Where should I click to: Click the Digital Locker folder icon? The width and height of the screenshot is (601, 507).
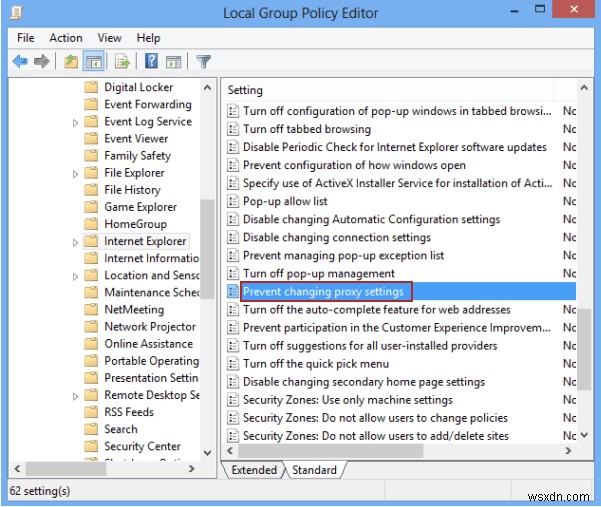coord(91,87)
